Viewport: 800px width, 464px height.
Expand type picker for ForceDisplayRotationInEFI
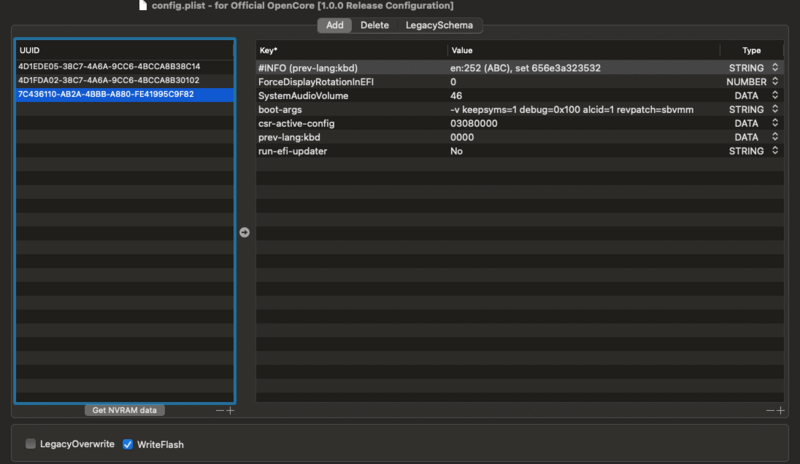[x=773, y=81]
